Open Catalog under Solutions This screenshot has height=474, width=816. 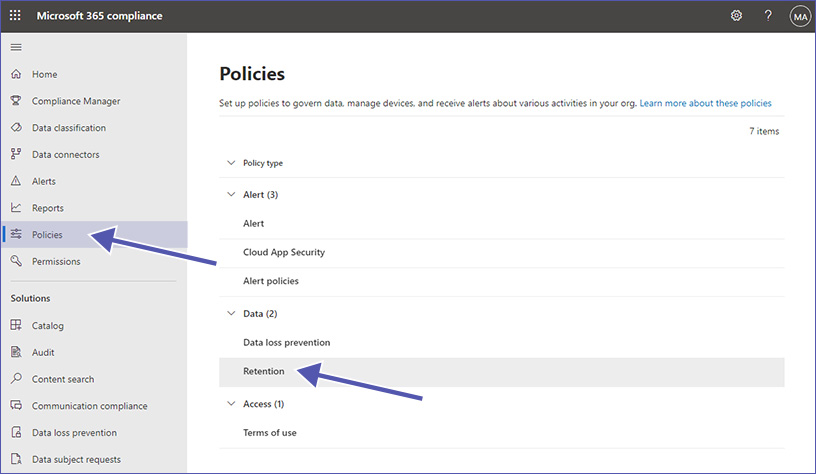pos(94,326)
